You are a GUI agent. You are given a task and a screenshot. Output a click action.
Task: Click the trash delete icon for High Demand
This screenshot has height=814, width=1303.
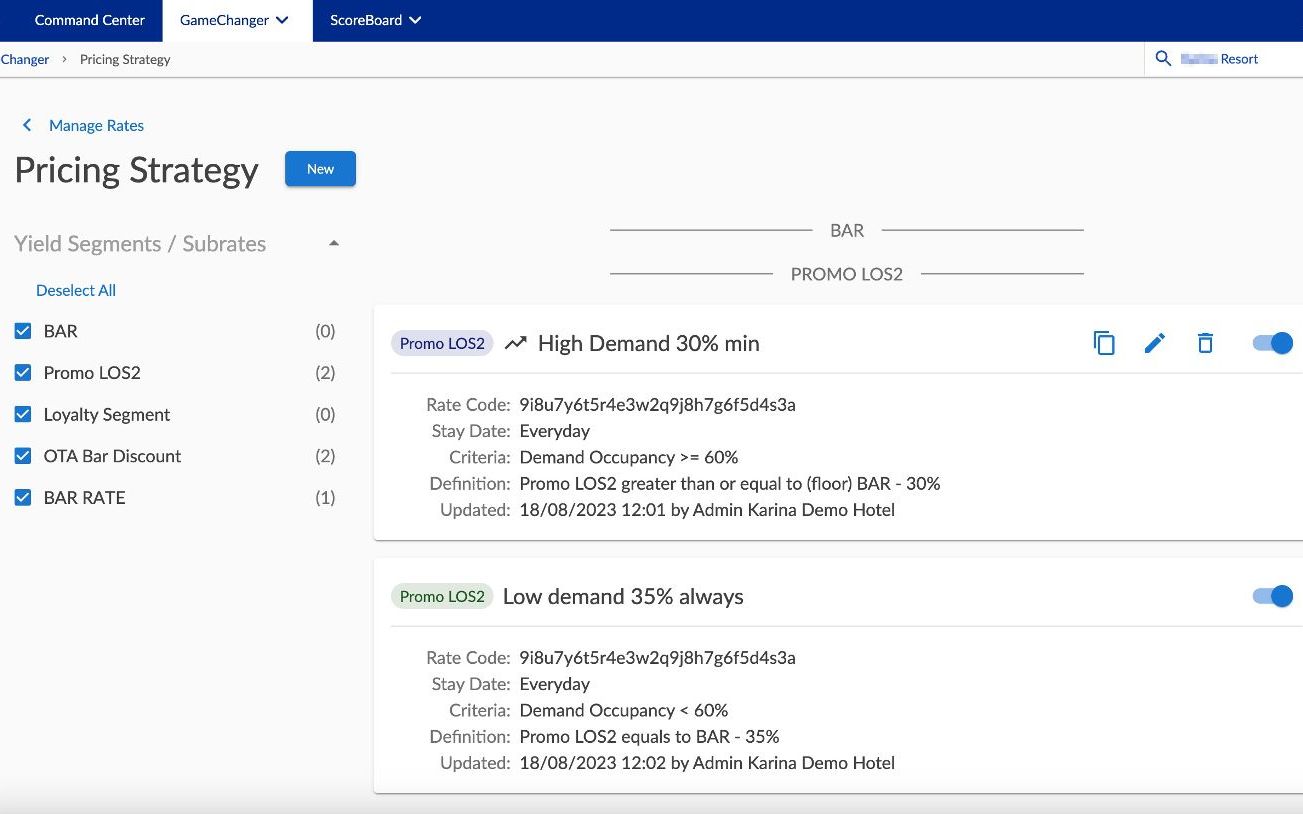tap(1205, 343)
